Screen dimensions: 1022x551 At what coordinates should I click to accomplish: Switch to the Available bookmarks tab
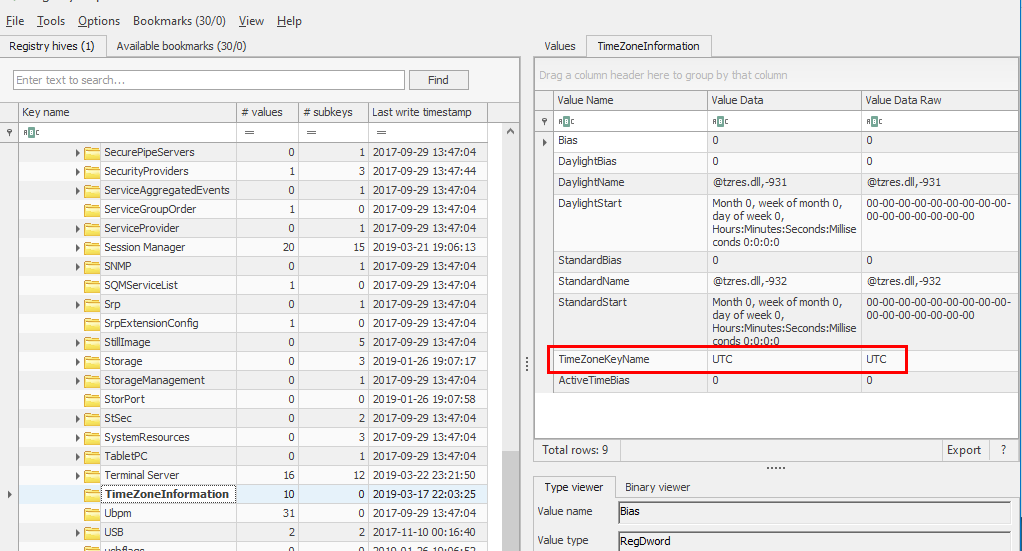181,46
